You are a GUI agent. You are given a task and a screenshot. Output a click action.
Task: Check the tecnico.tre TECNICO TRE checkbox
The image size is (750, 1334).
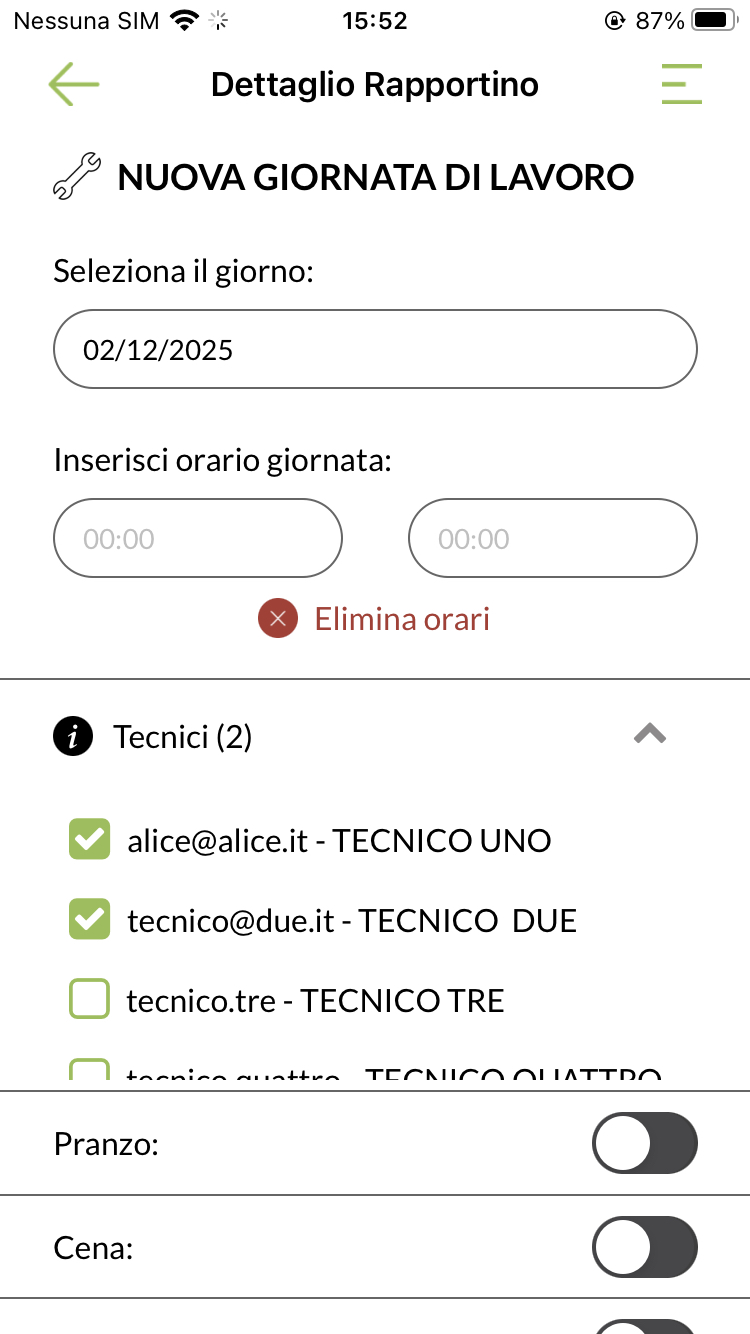(x=89, y=1000)
